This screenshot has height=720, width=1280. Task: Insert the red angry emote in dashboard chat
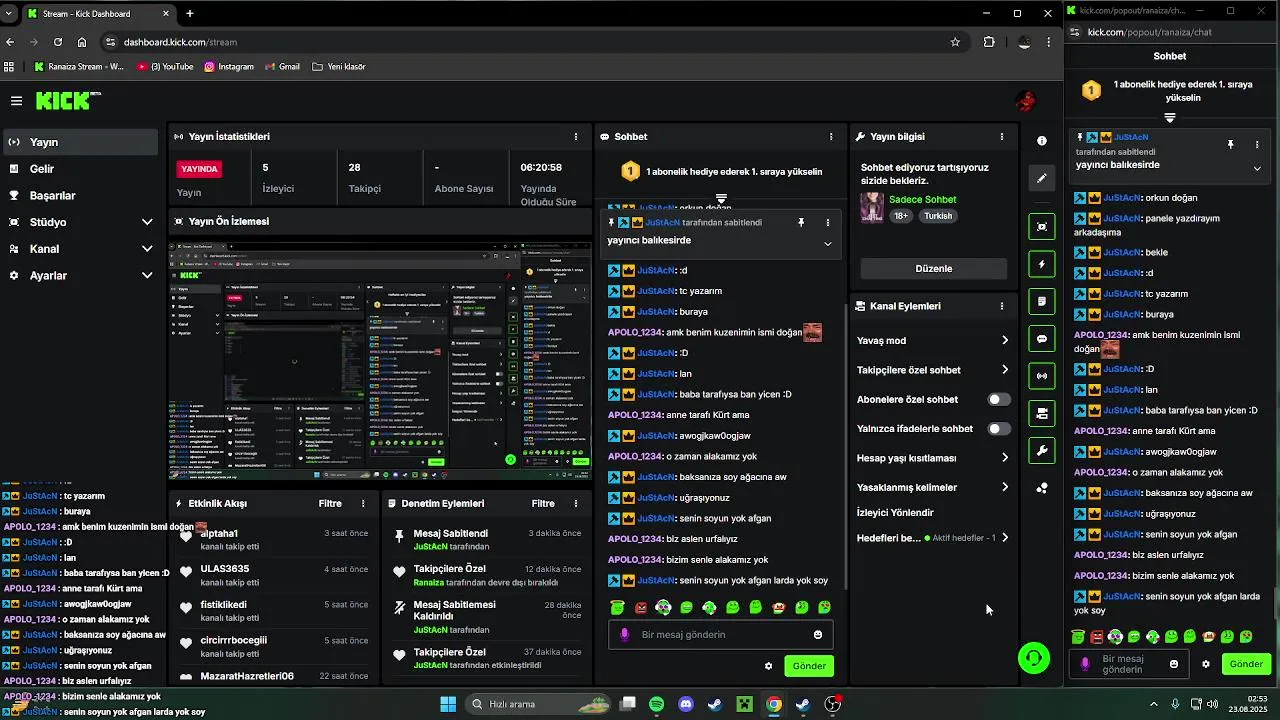click(x=641, y=607)
